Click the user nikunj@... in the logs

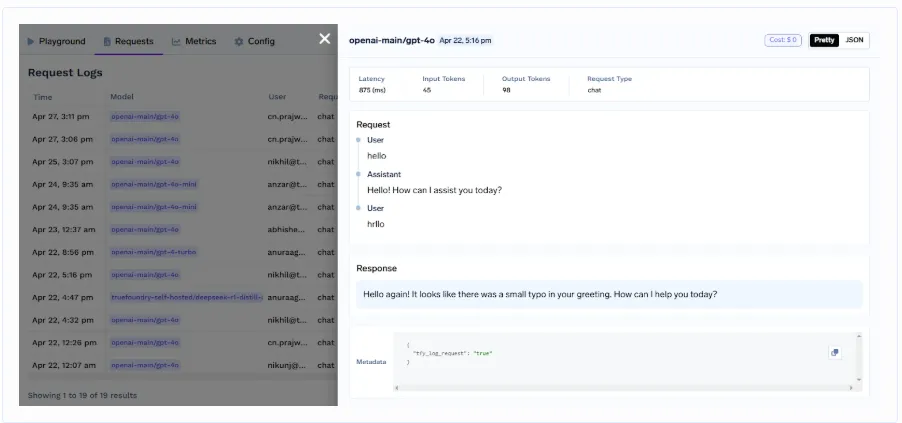click(287, 365)
